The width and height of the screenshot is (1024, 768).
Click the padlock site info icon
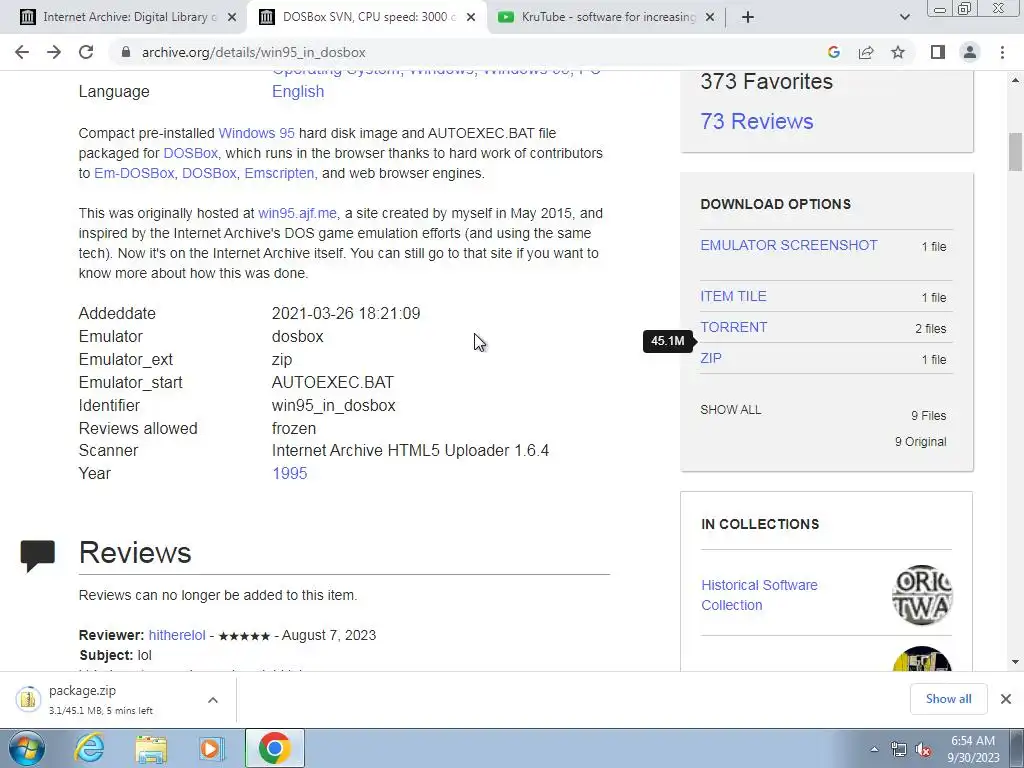point(126,52)
